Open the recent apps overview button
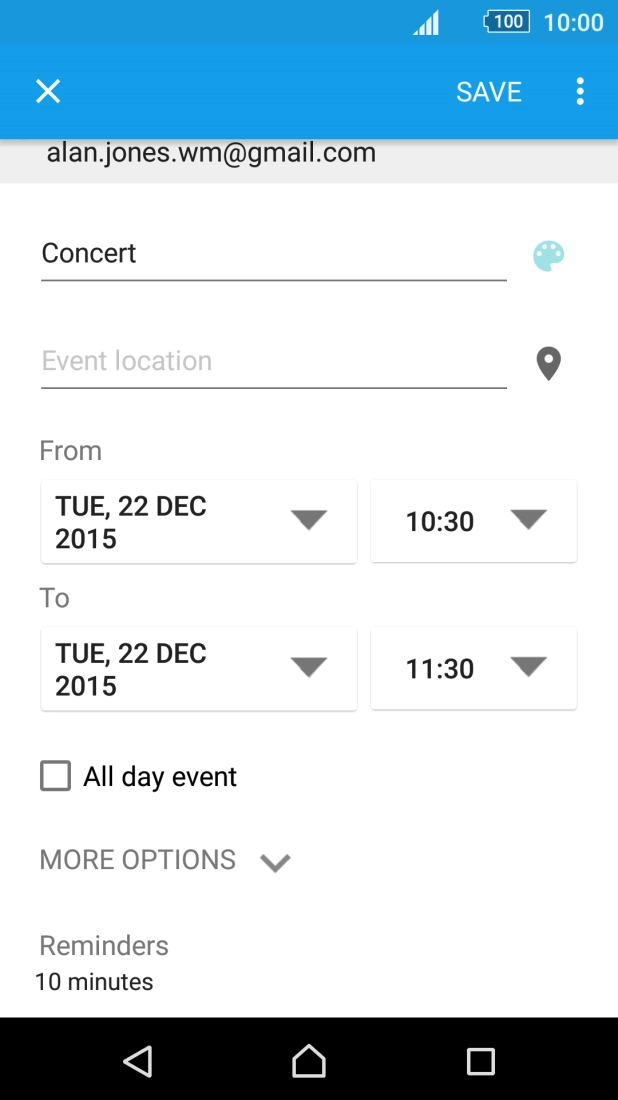Viewport: 618px width, 1100px height. 481,1061
